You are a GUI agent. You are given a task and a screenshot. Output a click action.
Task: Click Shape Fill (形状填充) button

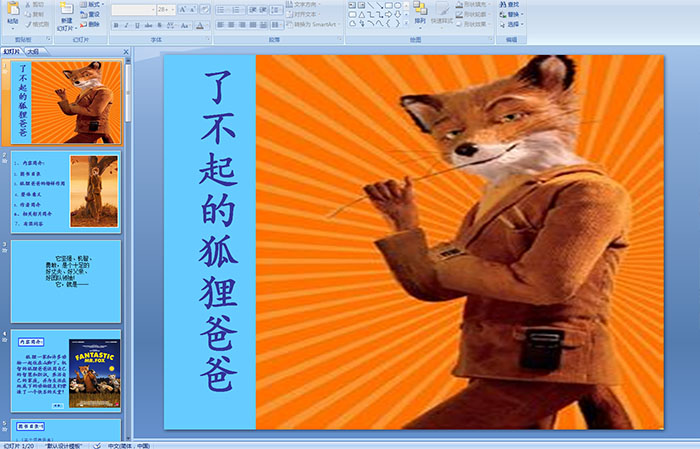473,4
